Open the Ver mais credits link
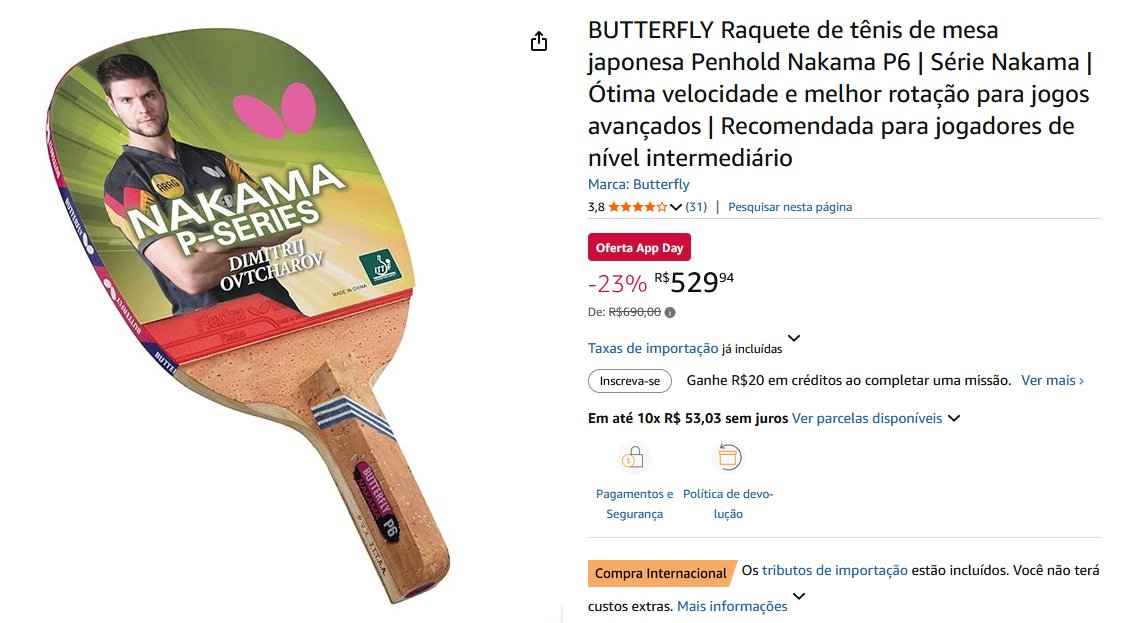This screenshot has height=623, width=1123. click(x=1052, y=380)
